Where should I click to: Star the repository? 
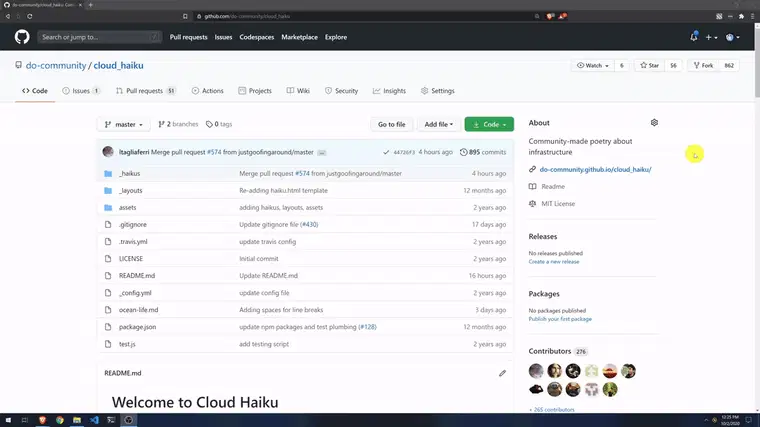(649, 65)
